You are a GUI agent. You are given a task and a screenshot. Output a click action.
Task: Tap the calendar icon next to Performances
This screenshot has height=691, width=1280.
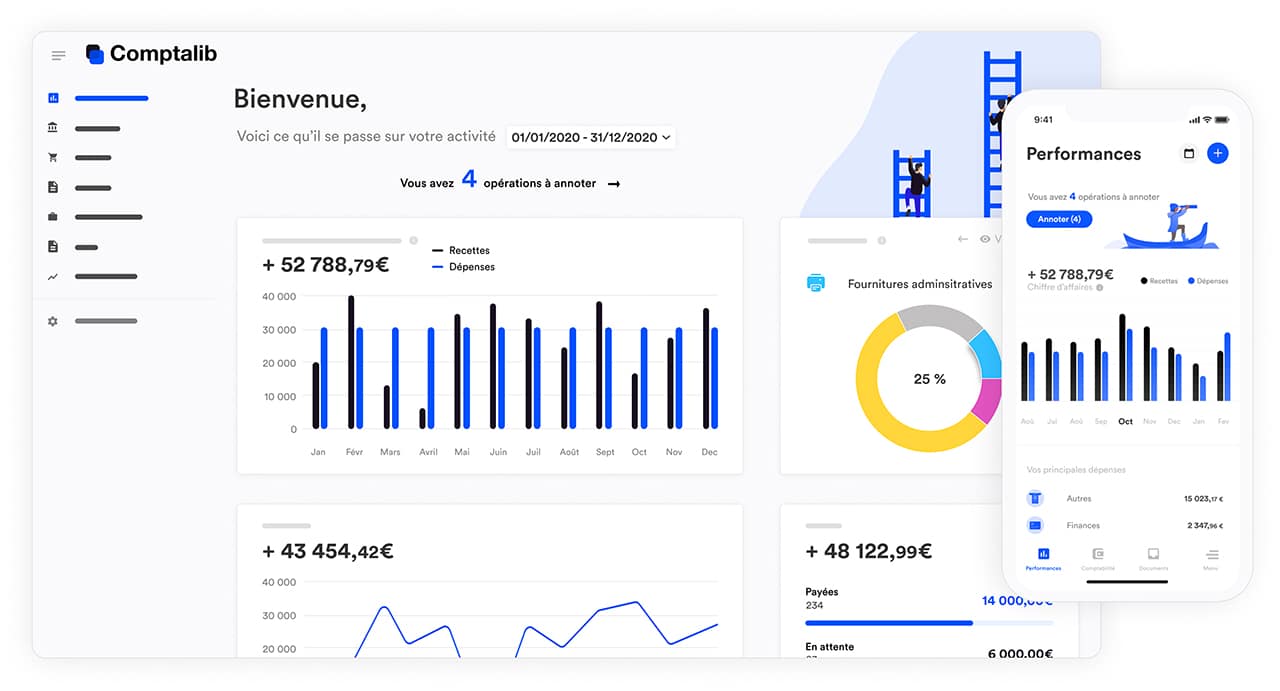[x=1189, y=154]
